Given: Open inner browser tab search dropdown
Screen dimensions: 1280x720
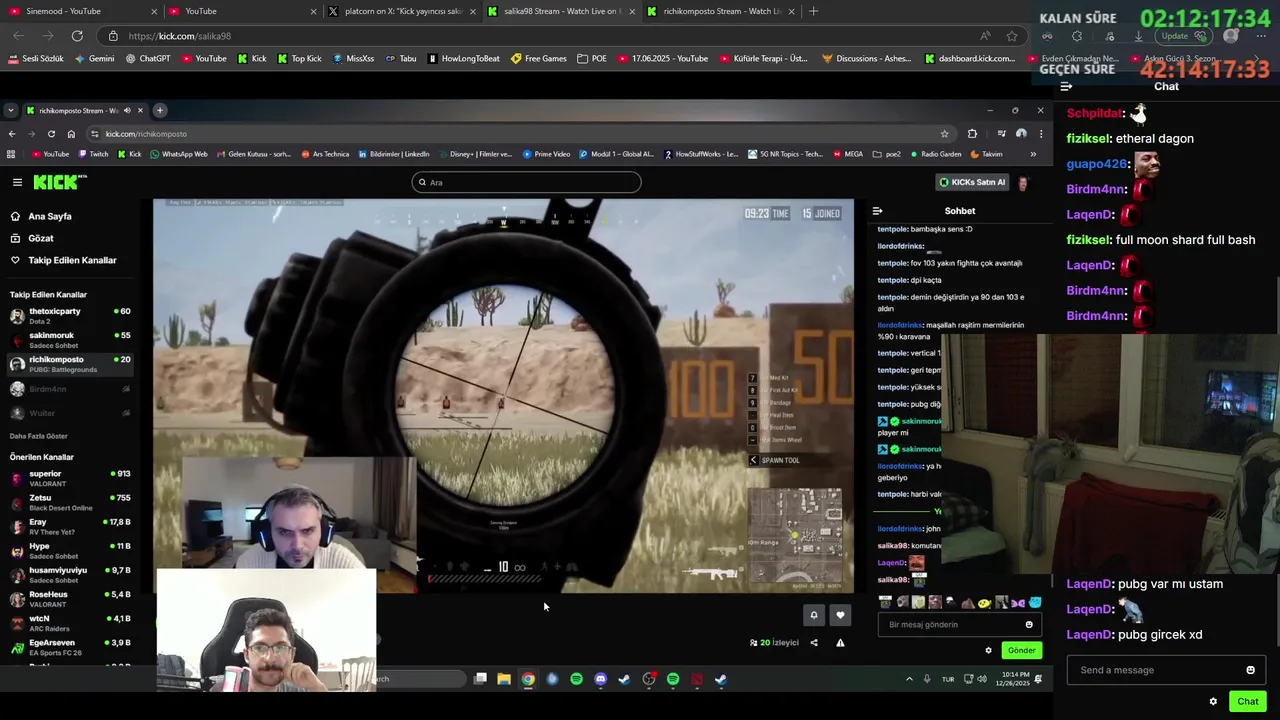Looking at the screenshot, I should tap(11, 110).
